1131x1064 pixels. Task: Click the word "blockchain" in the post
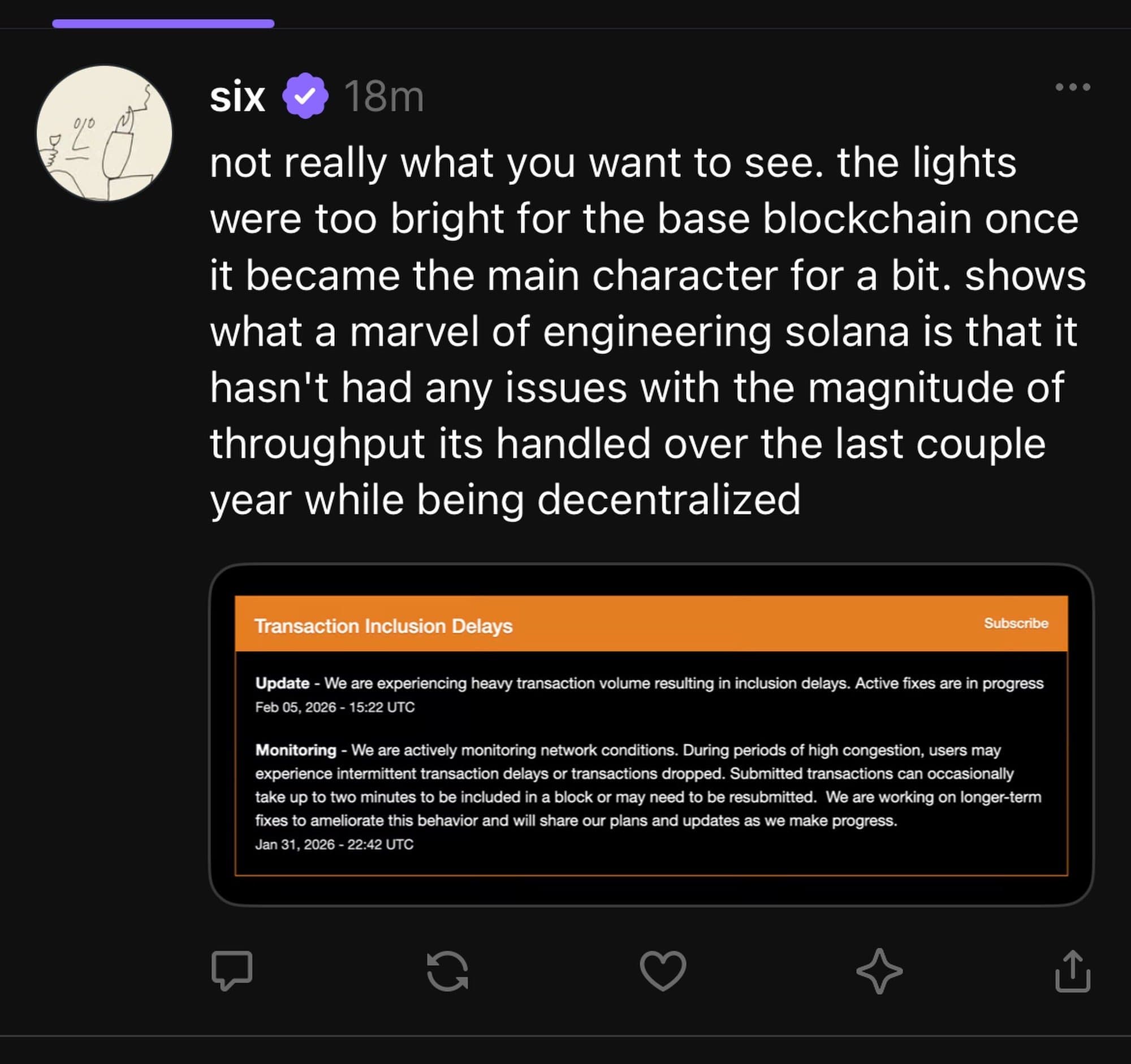866,219
